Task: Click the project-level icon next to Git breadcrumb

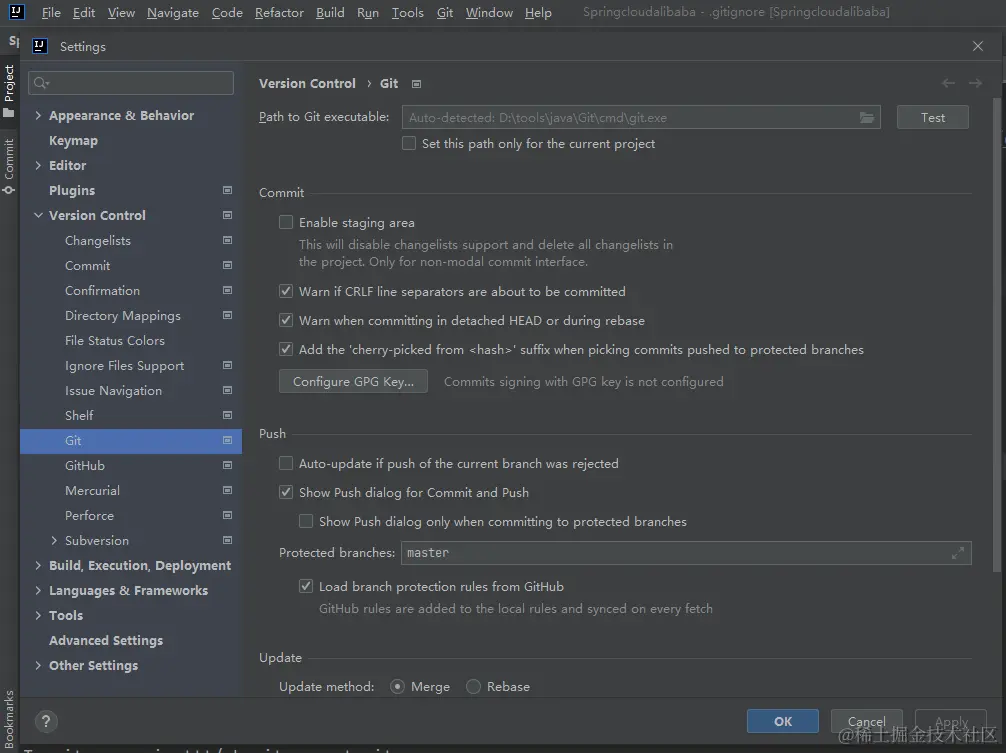Action: pyautogui.click(x=416, y=84)
